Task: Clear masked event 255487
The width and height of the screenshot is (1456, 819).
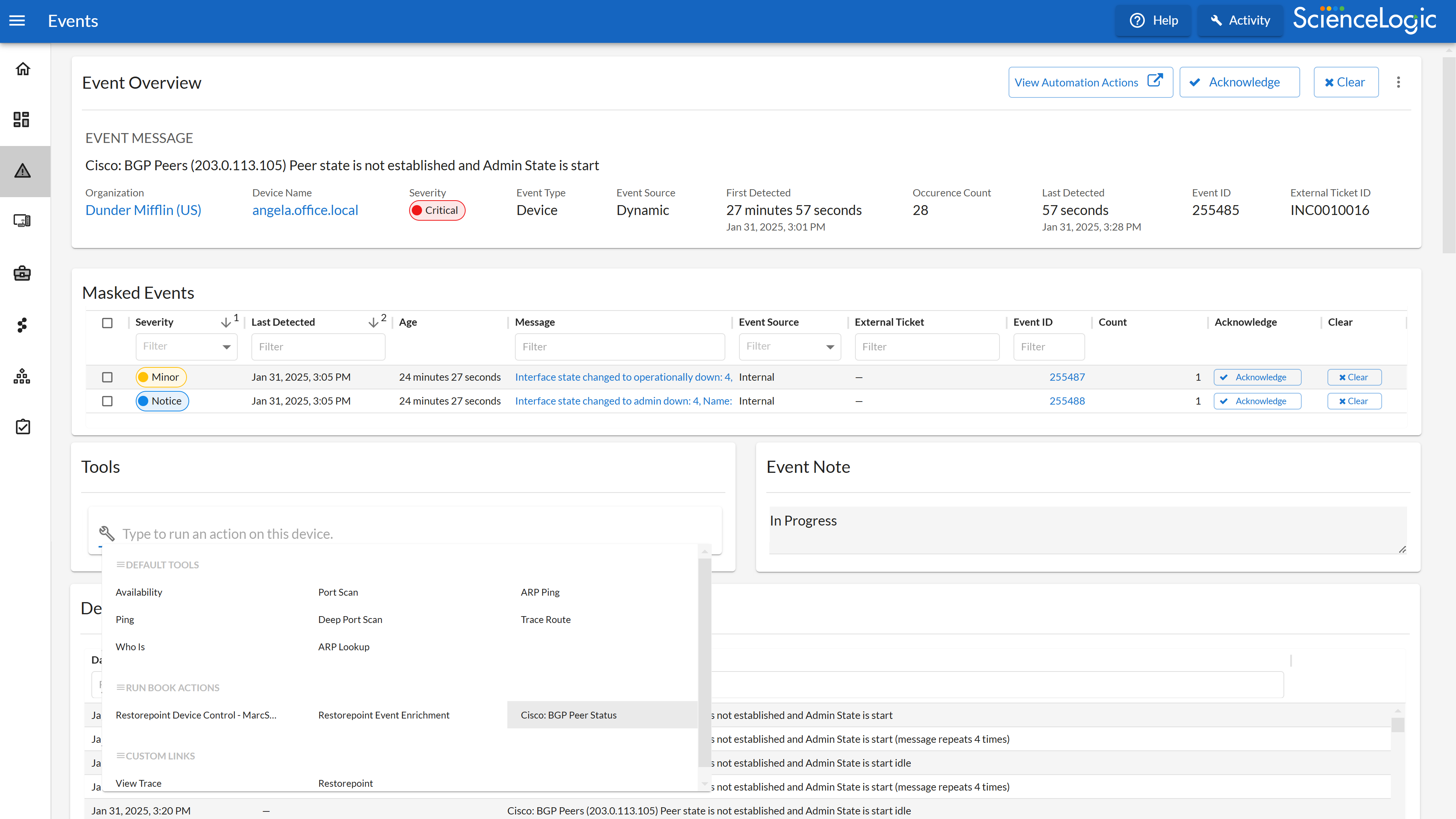Action: (x=1354, y=377)
